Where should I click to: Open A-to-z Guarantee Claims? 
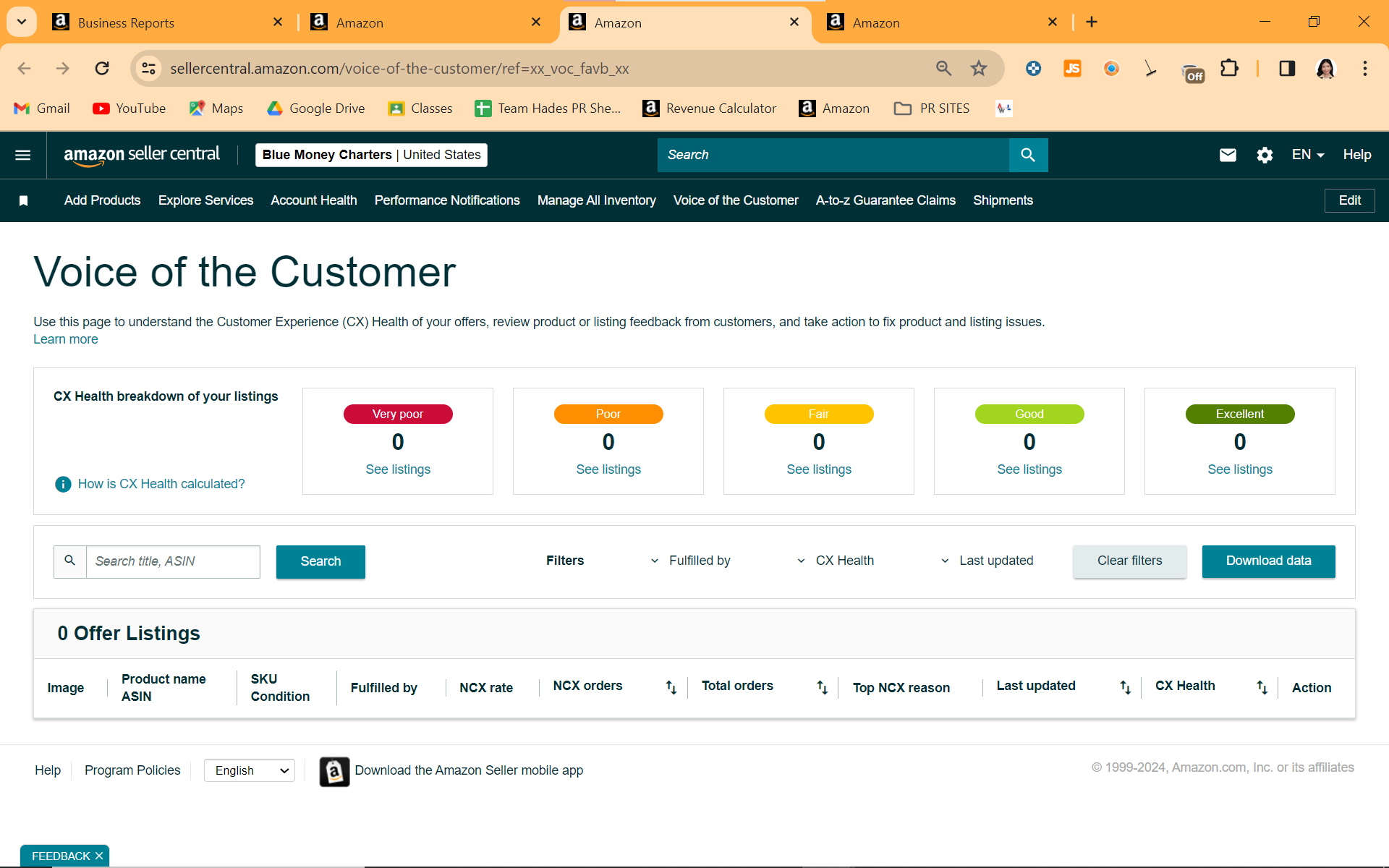click(x=885, y=200)
